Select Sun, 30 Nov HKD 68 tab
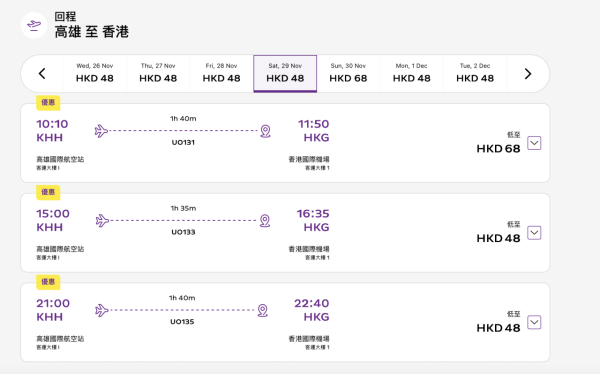 [x=348, y=73]
